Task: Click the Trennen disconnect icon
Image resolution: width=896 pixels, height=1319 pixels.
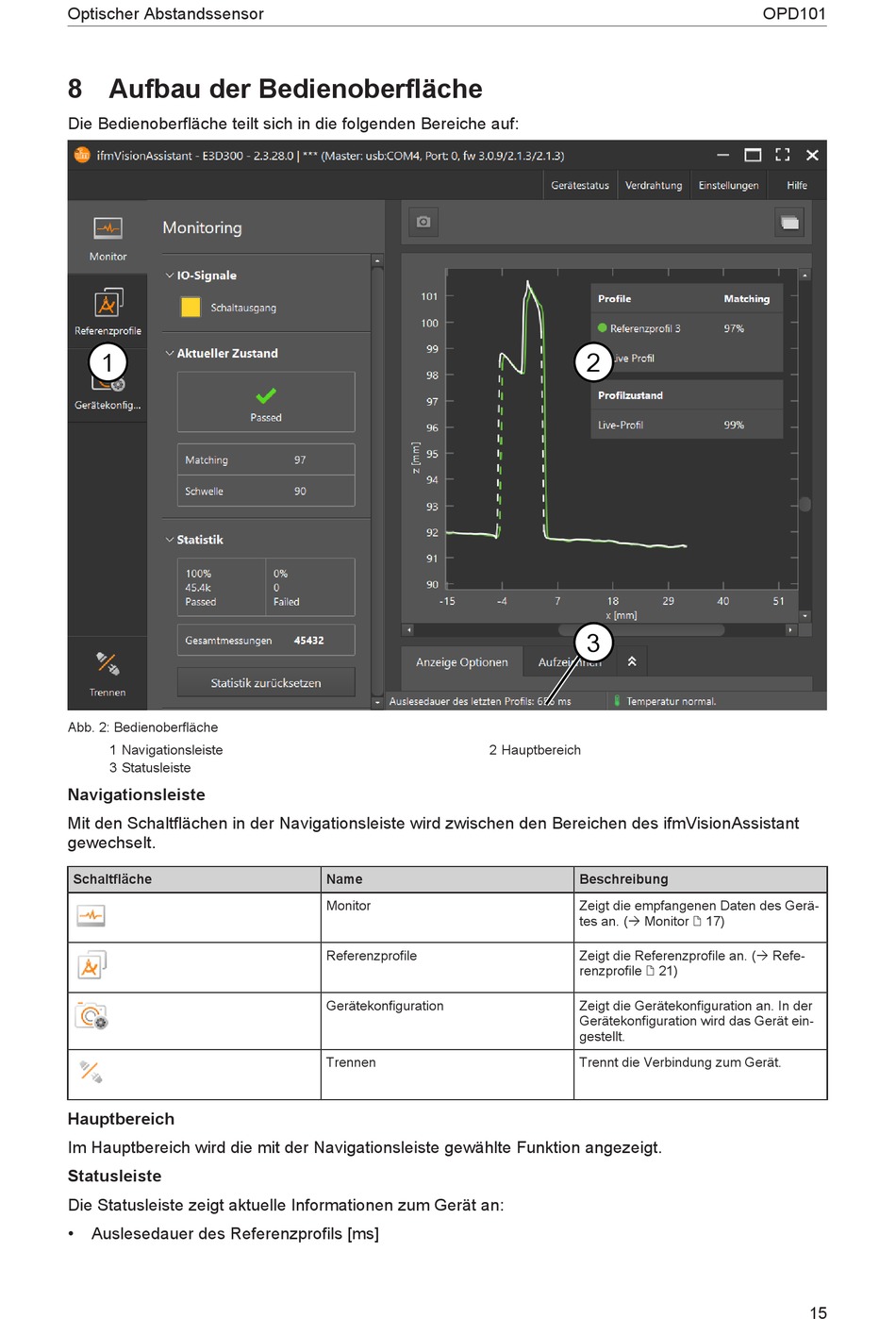Action: [x=108, y=664]
